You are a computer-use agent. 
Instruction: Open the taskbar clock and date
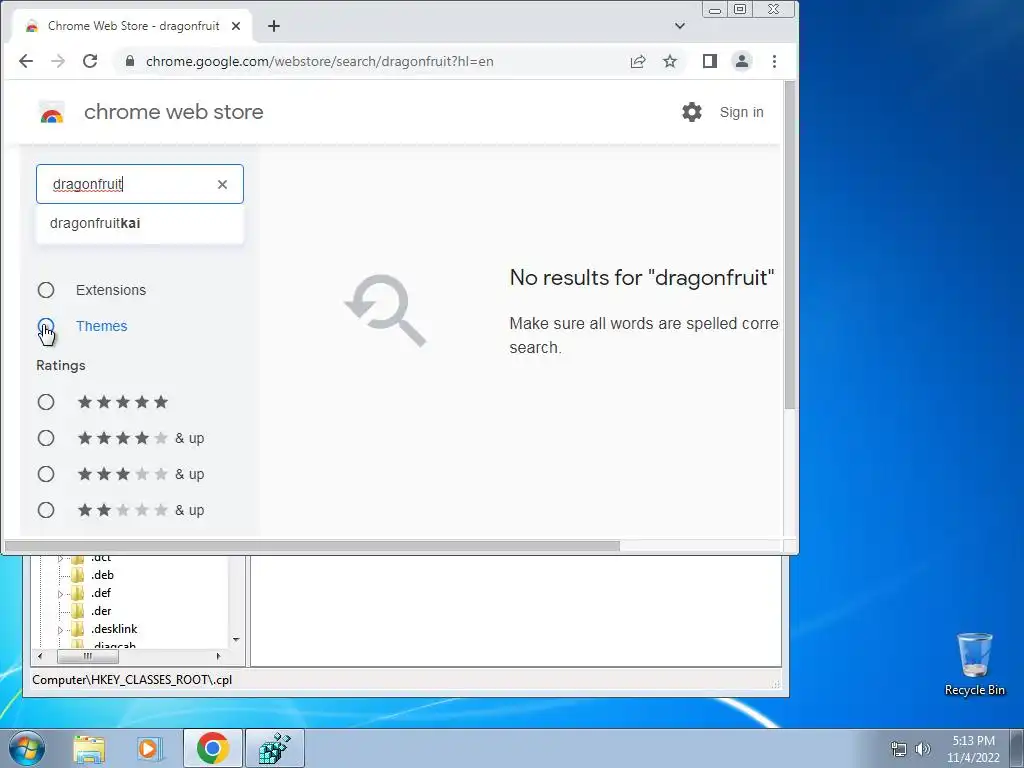point(973,749)
